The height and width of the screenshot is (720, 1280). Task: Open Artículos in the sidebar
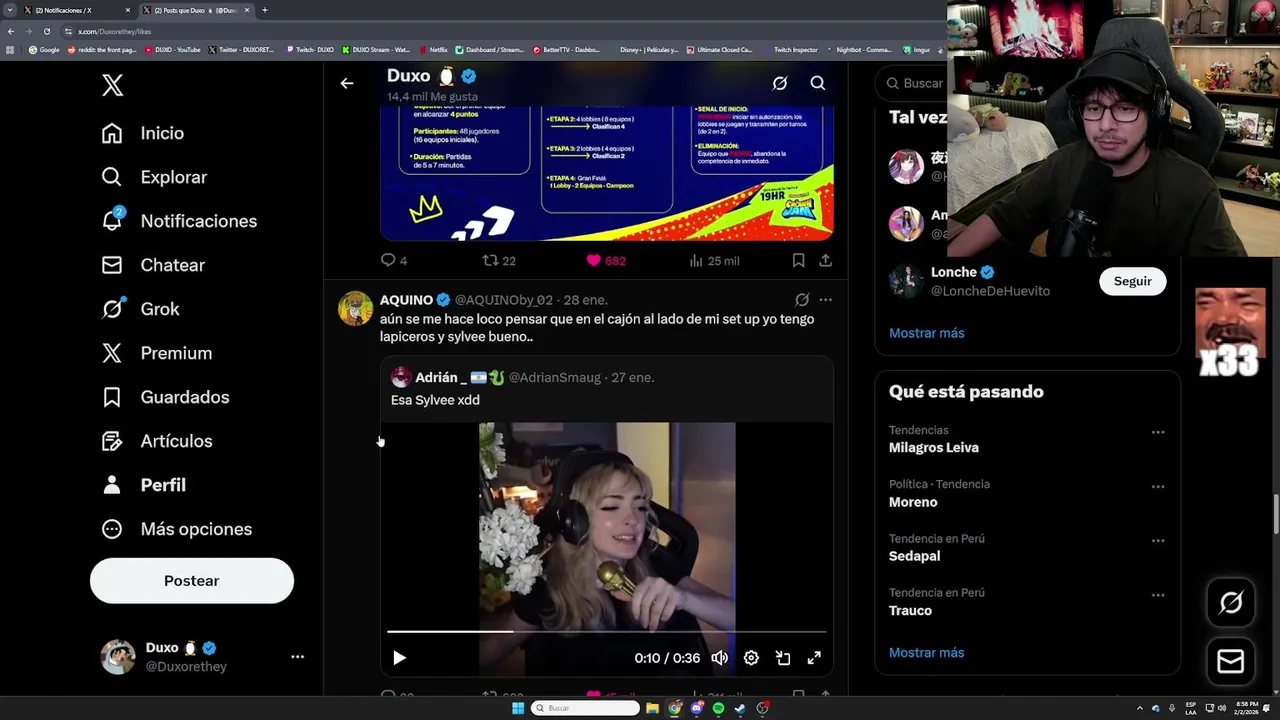(157, 441)
